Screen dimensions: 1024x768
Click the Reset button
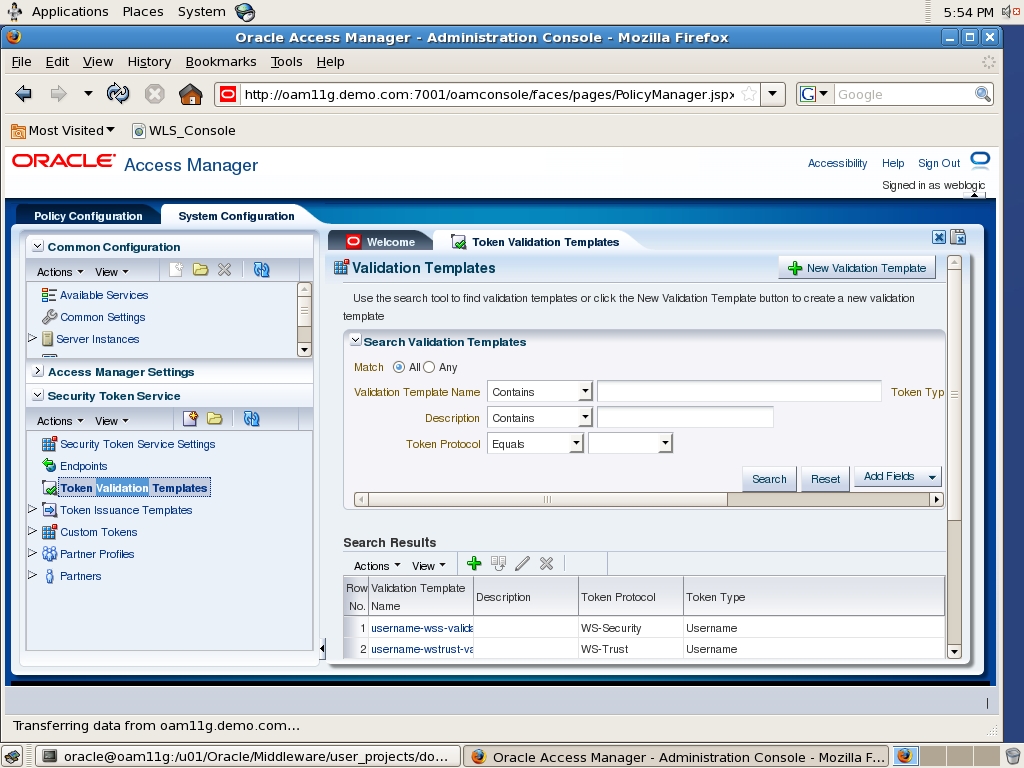coord(825,479)
